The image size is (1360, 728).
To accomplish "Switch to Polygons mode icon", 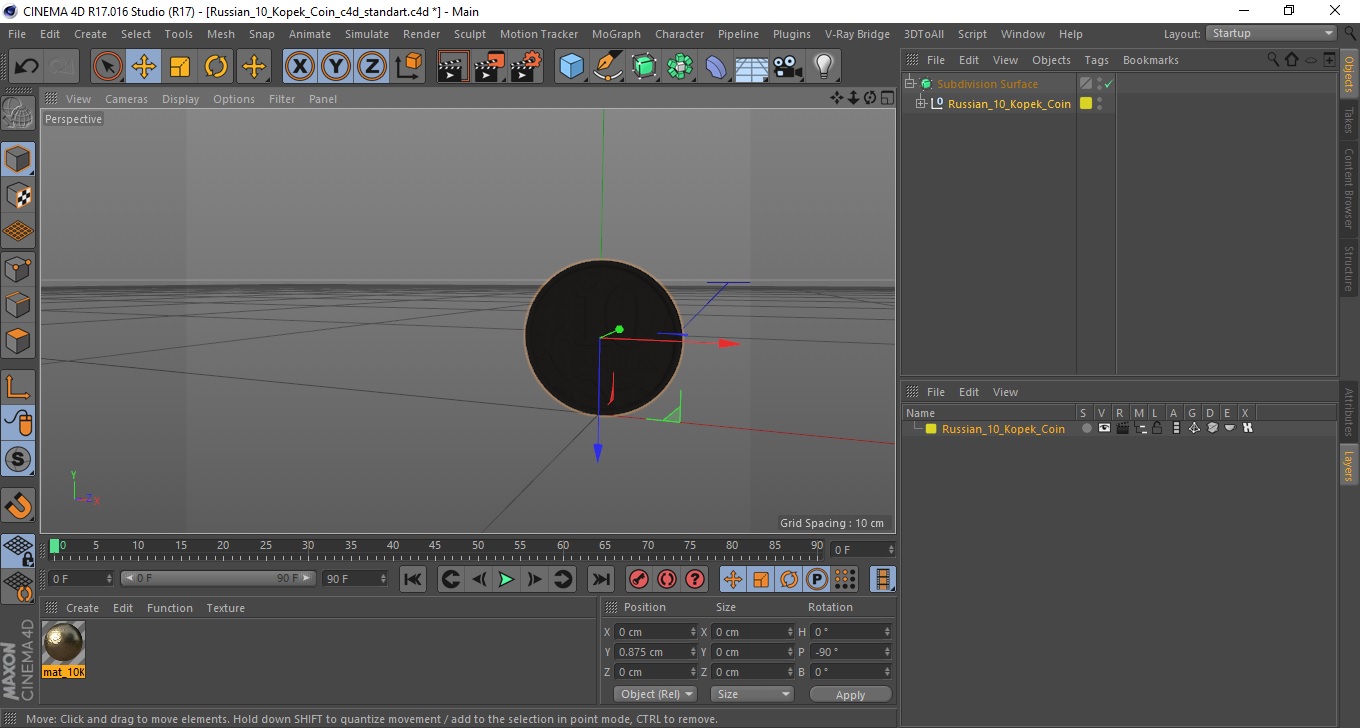I will pos(18,340).
